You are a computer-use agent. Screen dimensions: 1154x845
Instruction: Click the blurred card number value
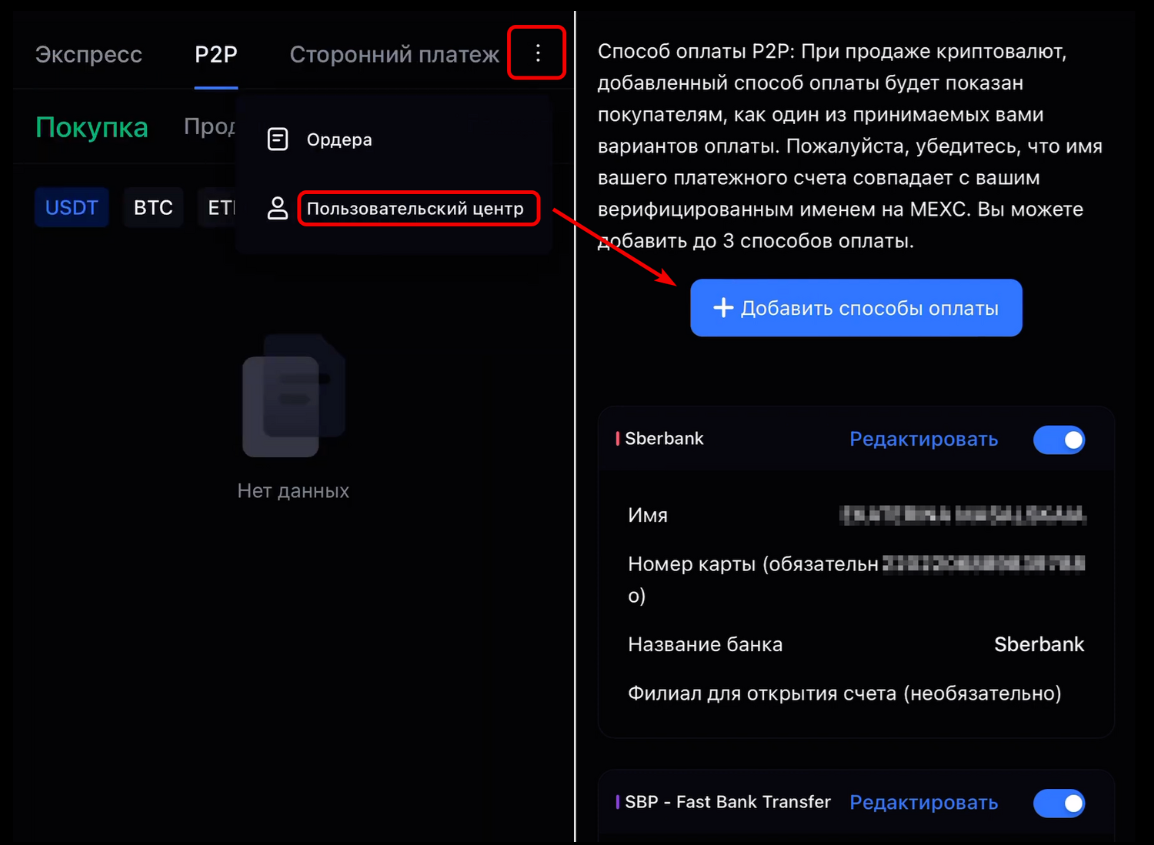pyautogui.click(x=983, y=565)
